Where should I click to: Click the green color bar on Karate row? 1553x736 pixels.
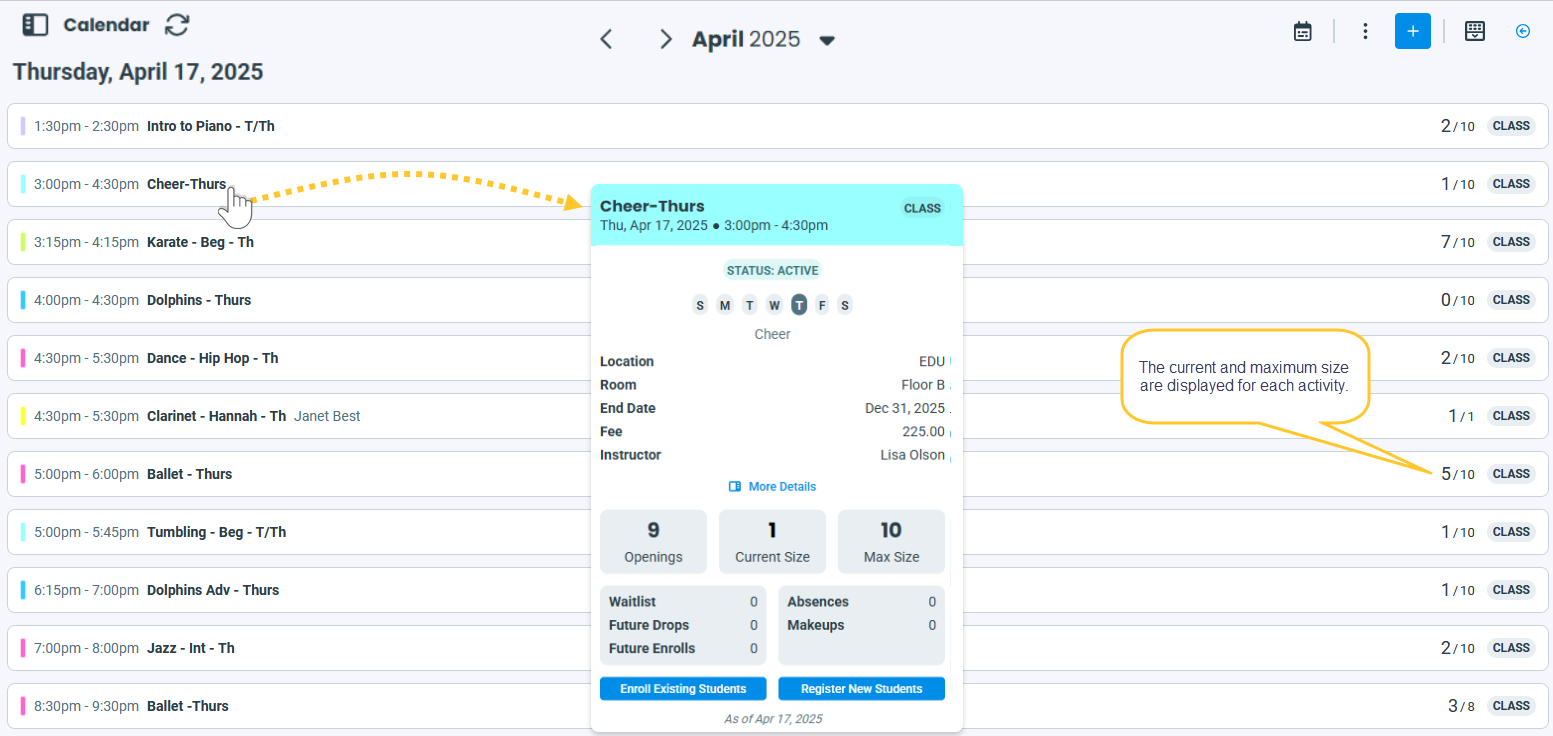[23, 242]
